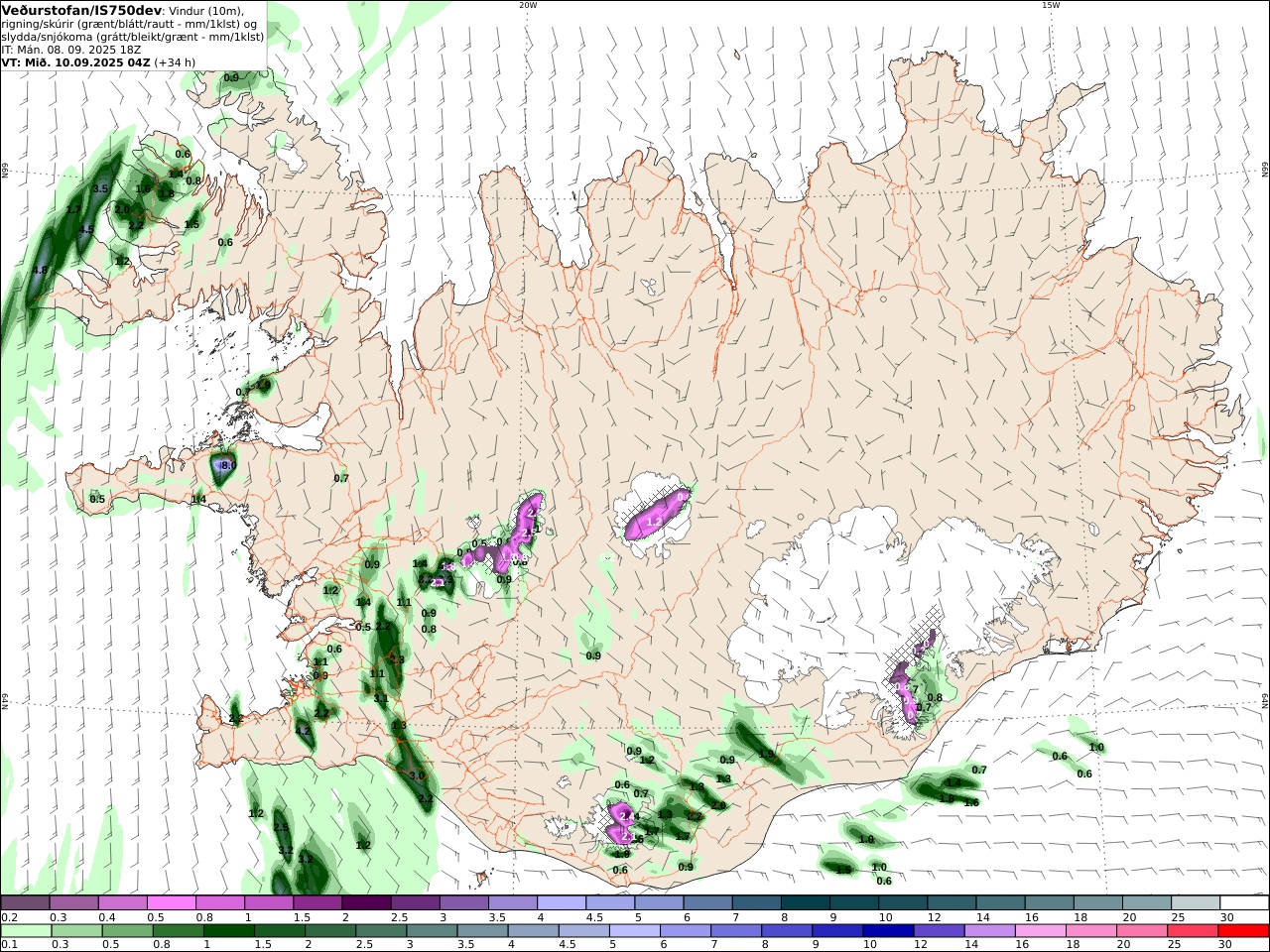Click the '3.0' rain value on the map
The height and width of the screenshot is (952, 1270).
[x=417, y=775]
